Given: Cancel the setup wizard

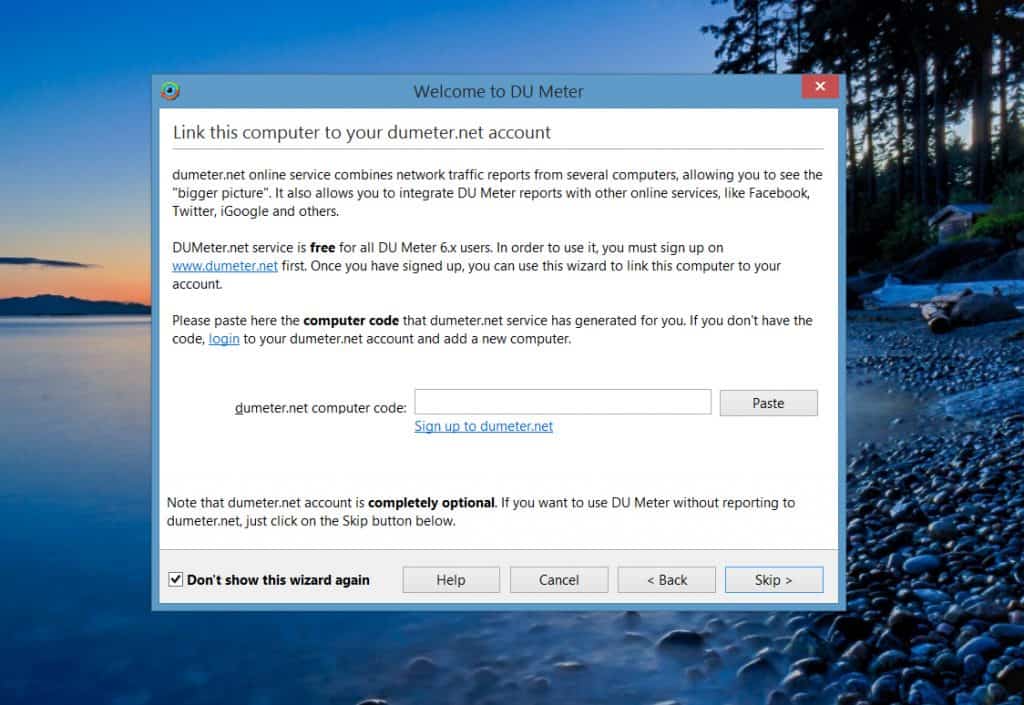Looking at the screenshot, I should coord(559,580).
